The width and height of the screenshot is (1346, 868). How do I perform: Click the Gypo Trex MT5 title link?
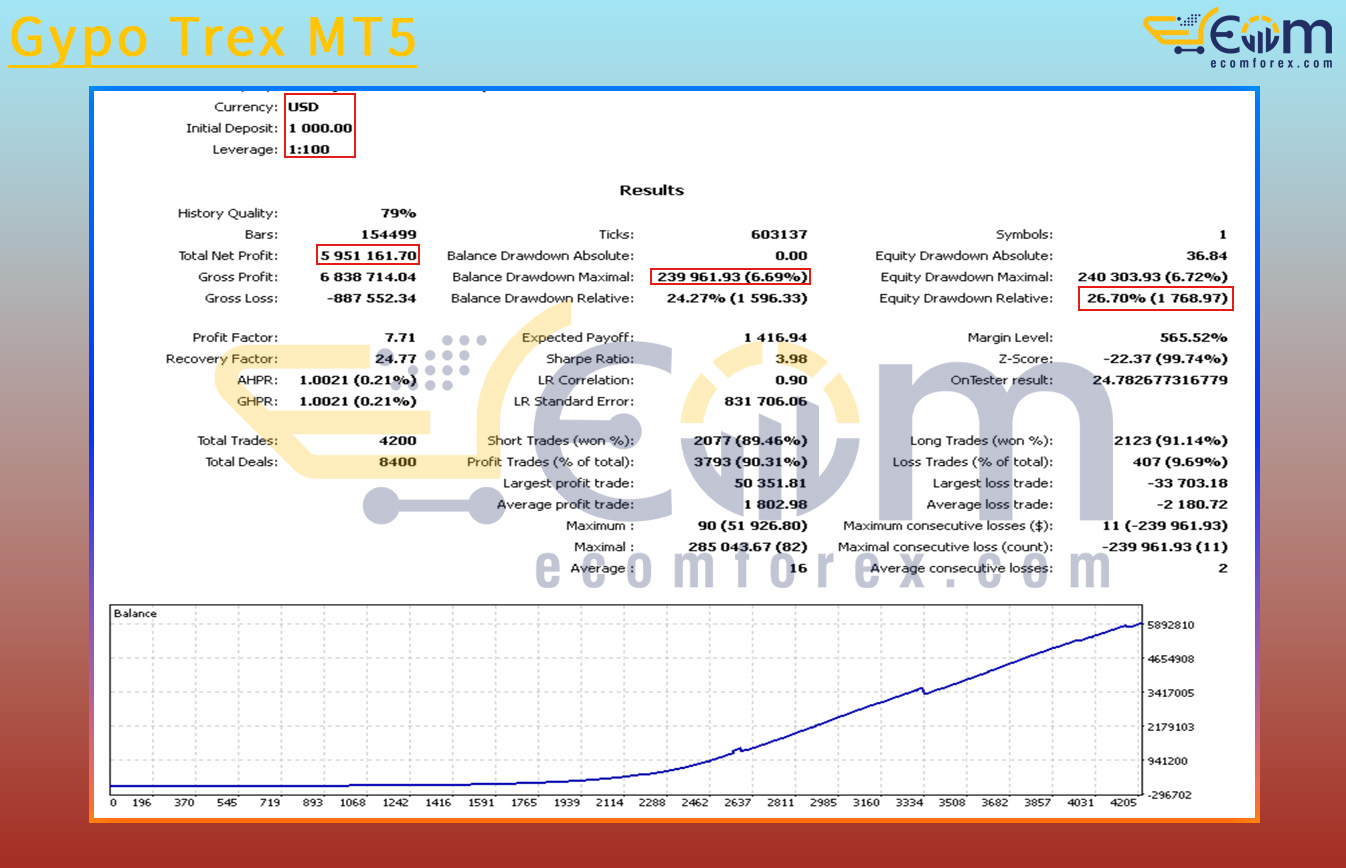pos(212,39)
